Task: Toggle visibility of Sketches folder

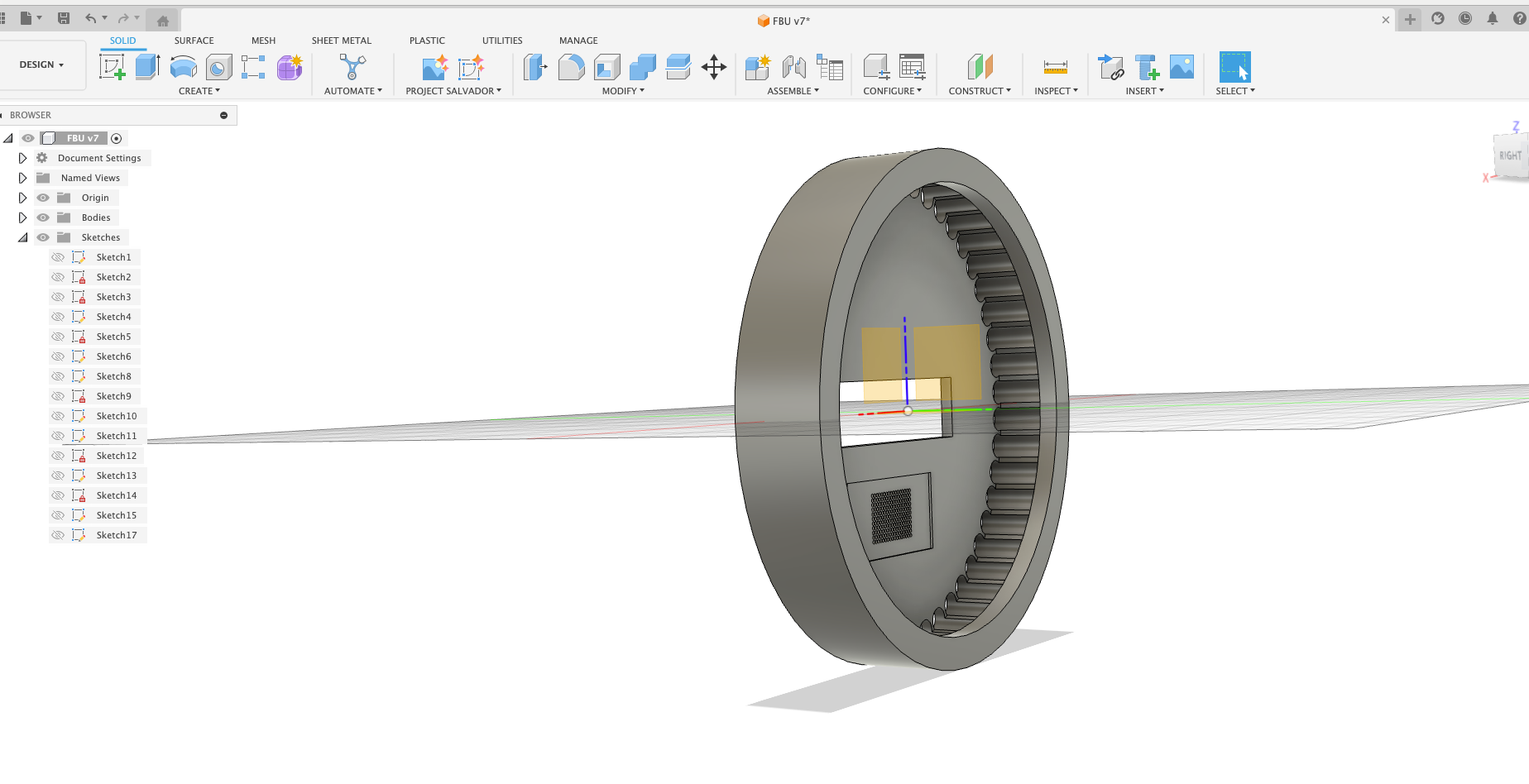Action: 43,237
